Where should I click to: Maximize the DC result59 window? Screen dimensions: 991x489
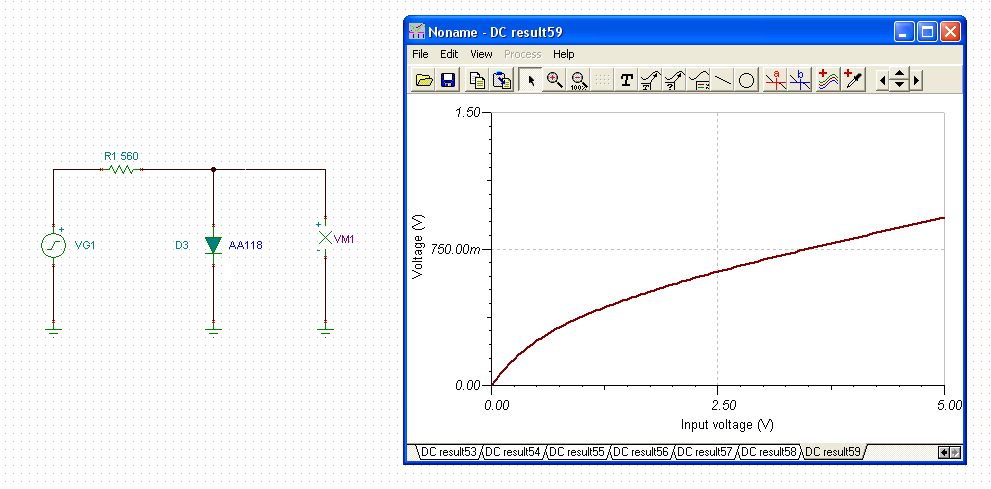pos(928,32)
